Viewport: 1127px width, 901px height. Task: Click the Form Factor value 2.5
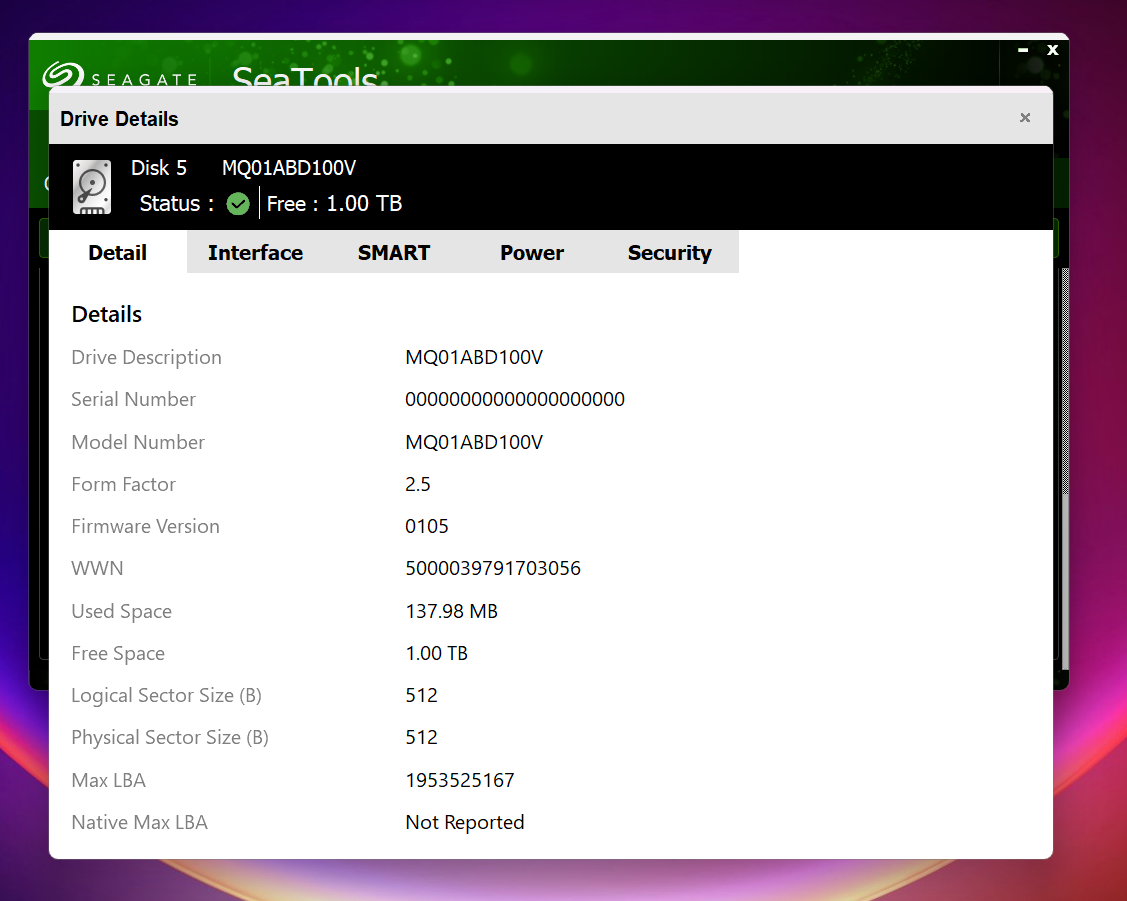[418, 484]
